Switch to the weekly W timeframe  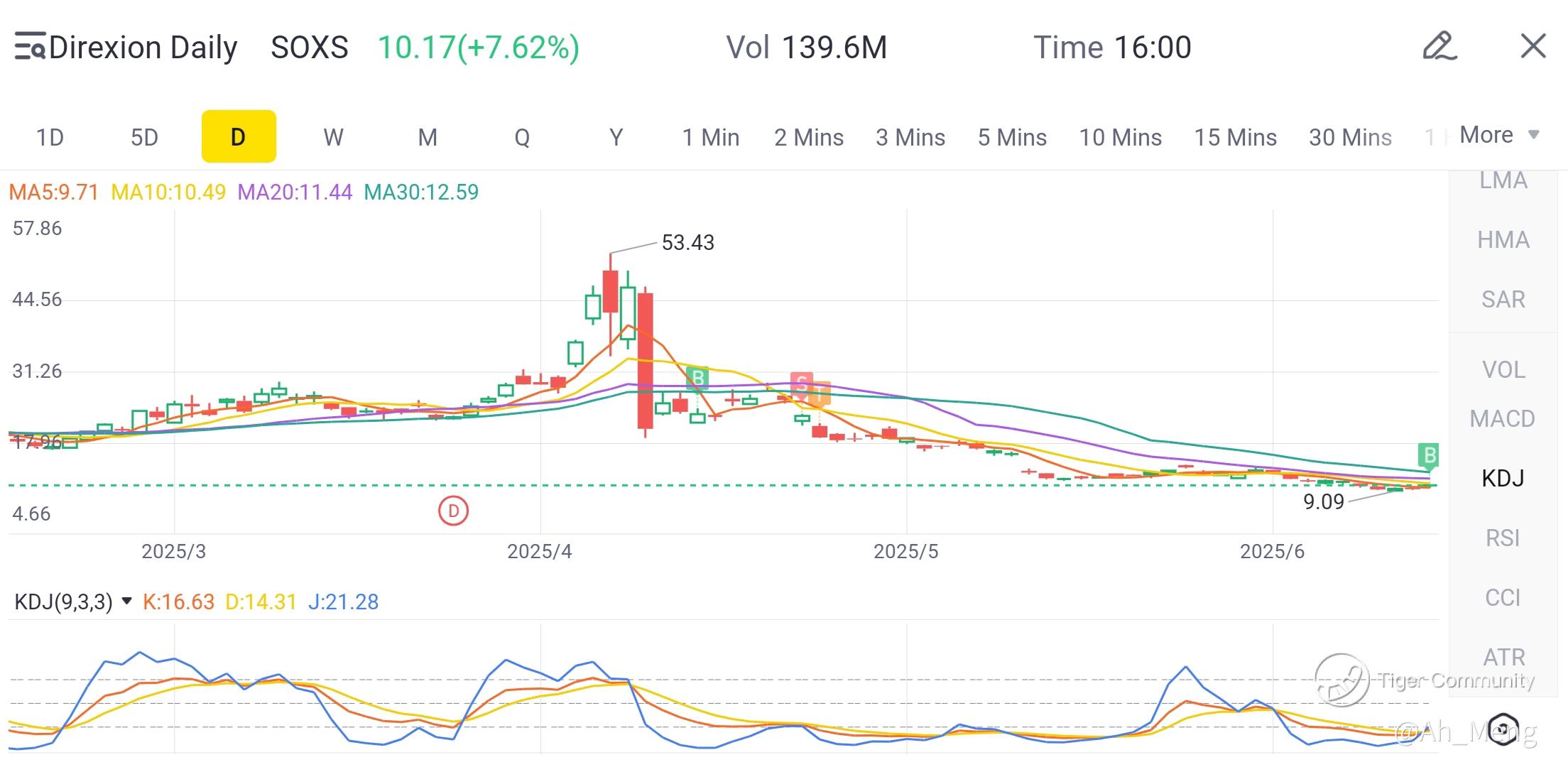tap(333, 137)
